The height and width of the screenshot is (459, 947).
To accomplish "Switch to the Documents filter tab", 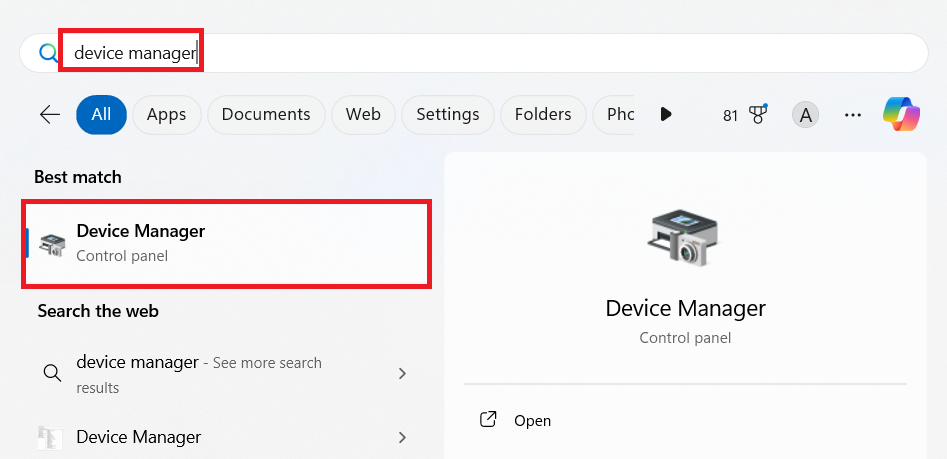I will pos(265,114).
